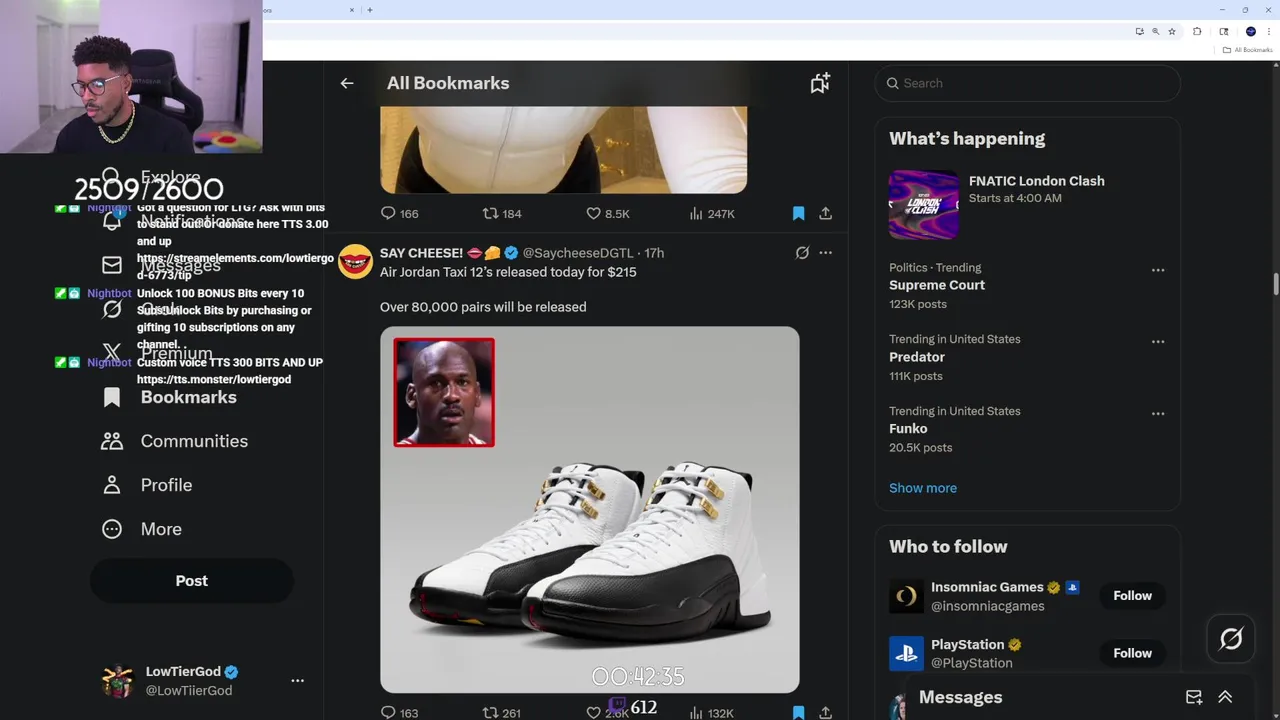1280x720 pixels.
Task: Click Show more under trends
Action: pos(923,488)
